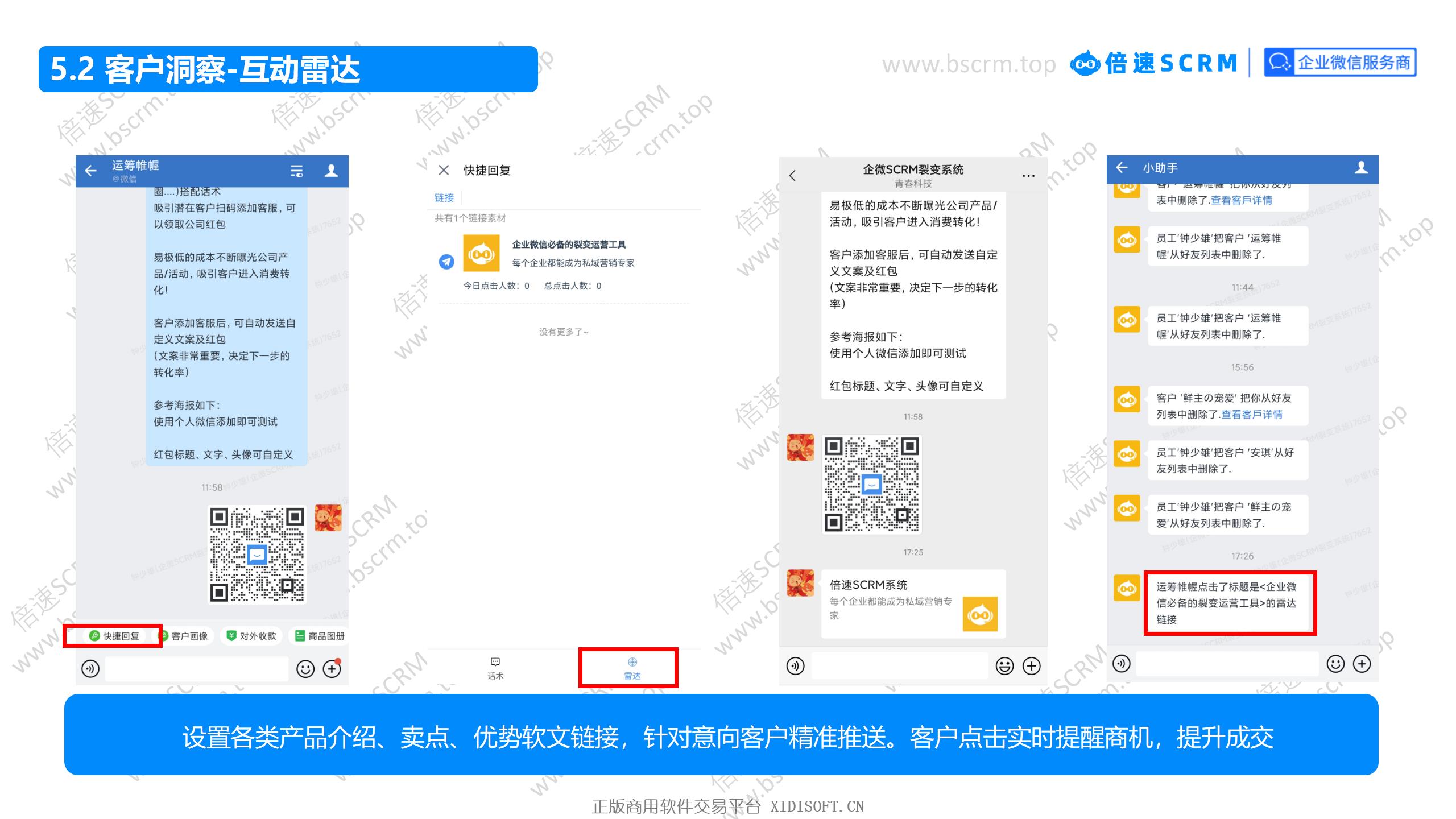Image resolution: width=1456 pixels, height=819 pixels.
Task: Click the 企业微信服务商 badge
Action: [x=1340, y=63]
